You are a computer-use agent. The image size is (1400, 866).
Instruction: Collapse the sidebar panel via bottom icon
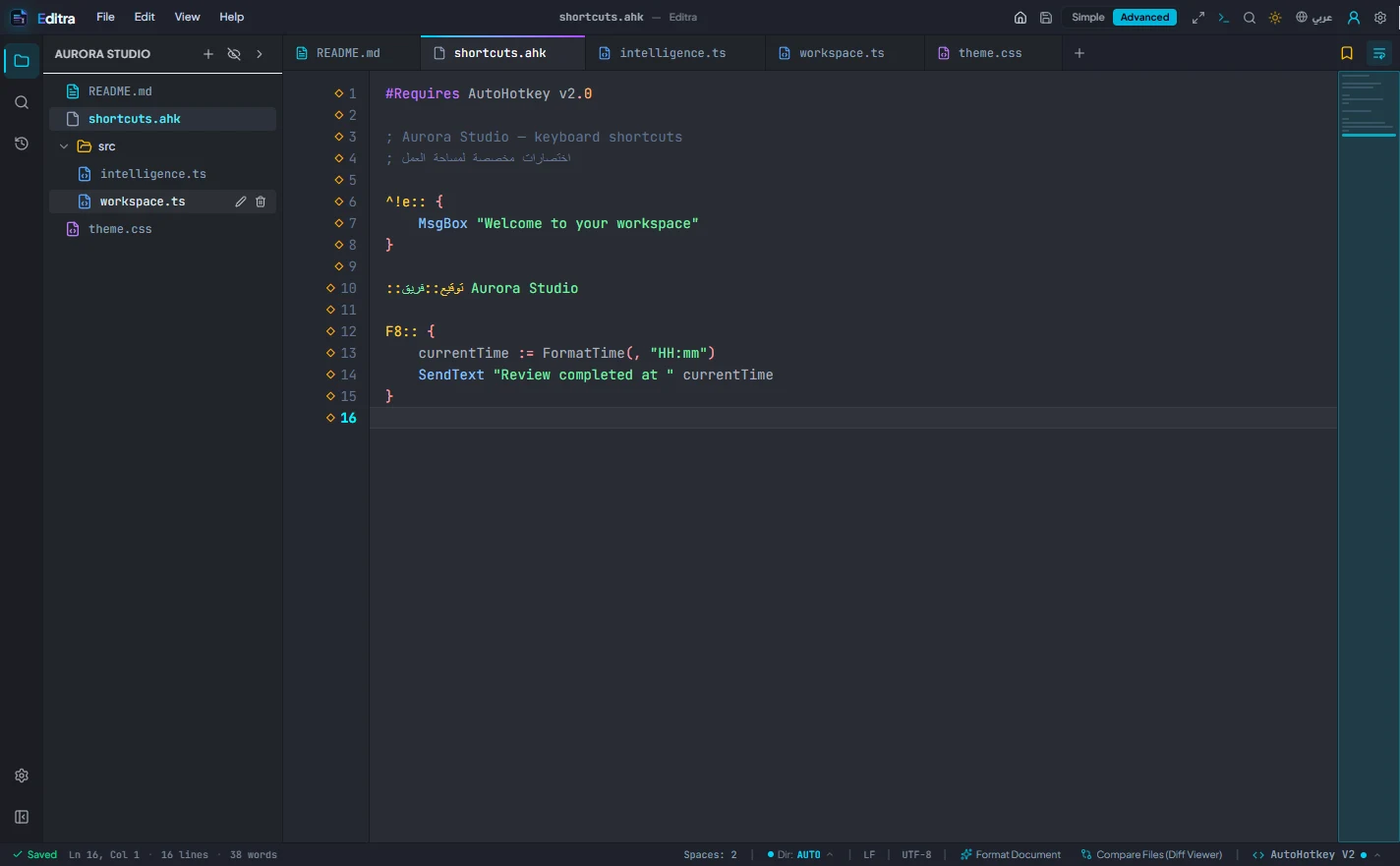pos(22,817)
